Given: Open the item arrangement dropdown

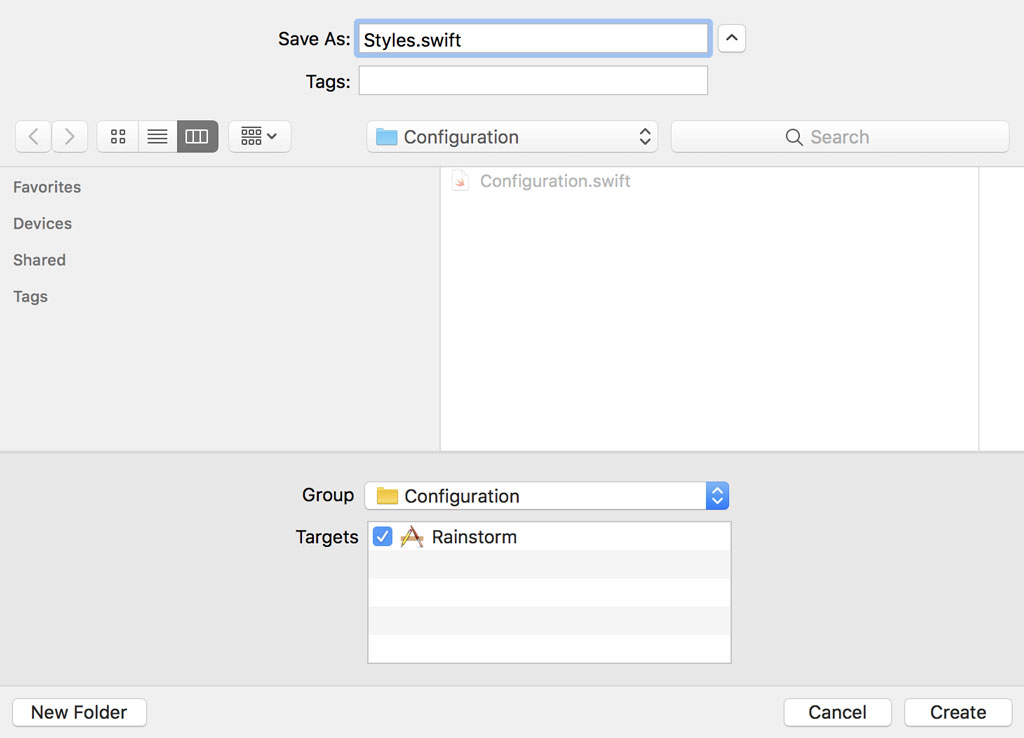Looking at the screenshot, I should tap(259, 136).
